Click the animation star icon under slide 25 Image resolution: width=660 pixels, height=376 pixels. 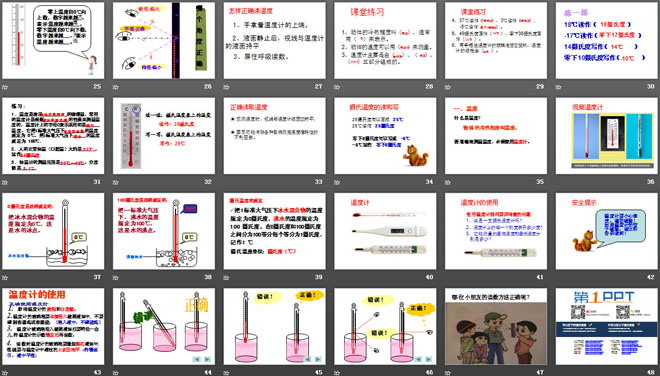5,87
